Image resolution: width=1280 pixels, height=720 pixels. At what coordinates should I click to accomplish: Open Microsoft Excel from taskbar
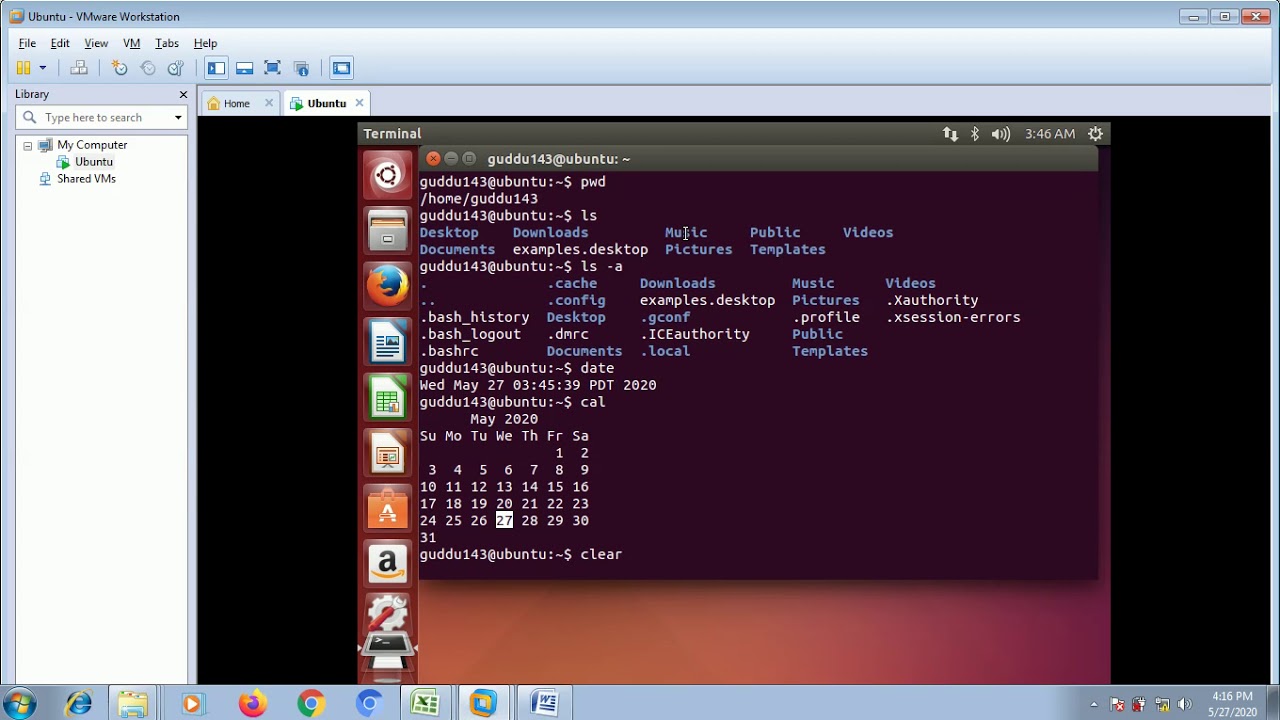coord(425,704)
